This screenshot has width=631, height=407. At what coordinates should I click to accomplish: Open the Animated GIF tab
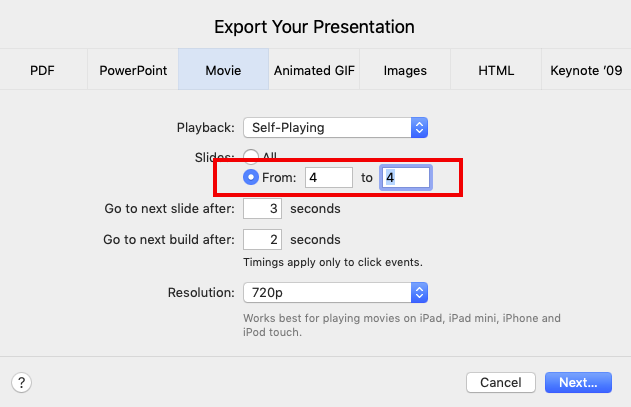pyautogui.click(x=313, y=71)
